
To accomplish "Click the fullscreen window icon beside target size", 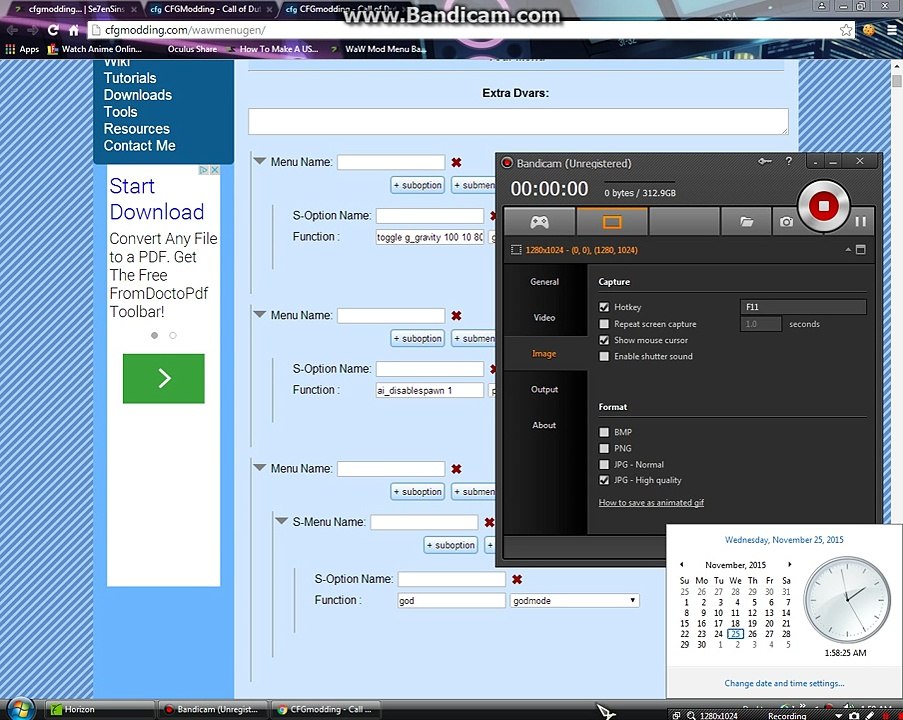I will click(x=860, y=249).
